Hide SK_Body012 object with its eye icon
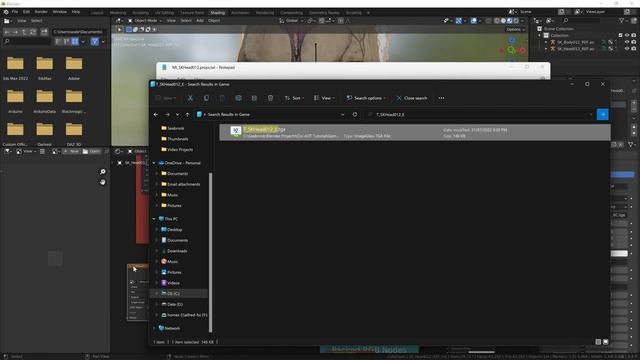This screenshot has width=640, height=360. point(627,42)
